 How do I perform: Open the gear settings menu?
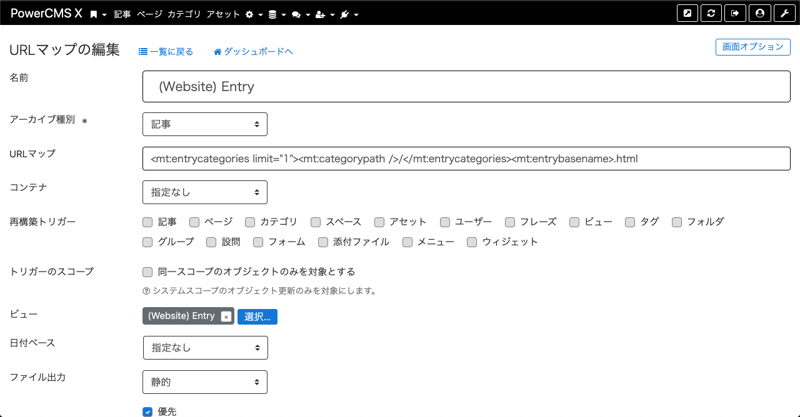(x=252, y=15)
